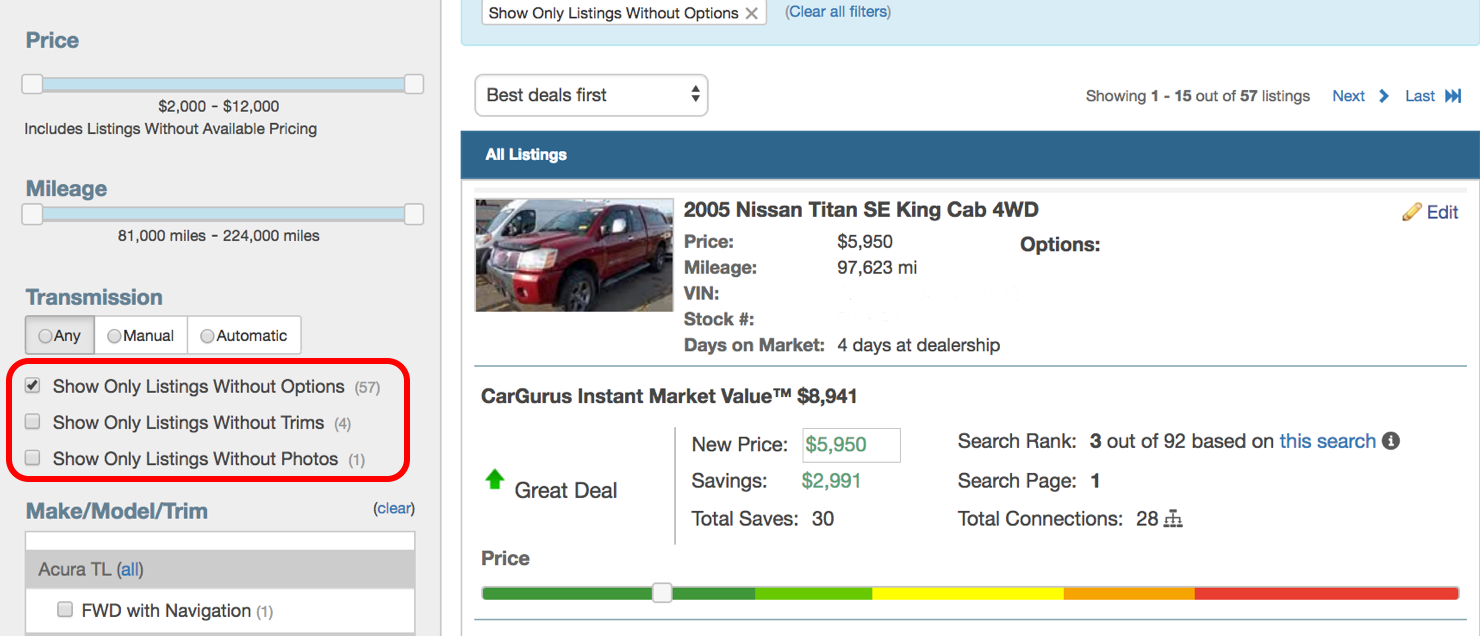Select the Any transmission radio
The width and height of the screenshot is (1480, 638).
click(45, 336)
